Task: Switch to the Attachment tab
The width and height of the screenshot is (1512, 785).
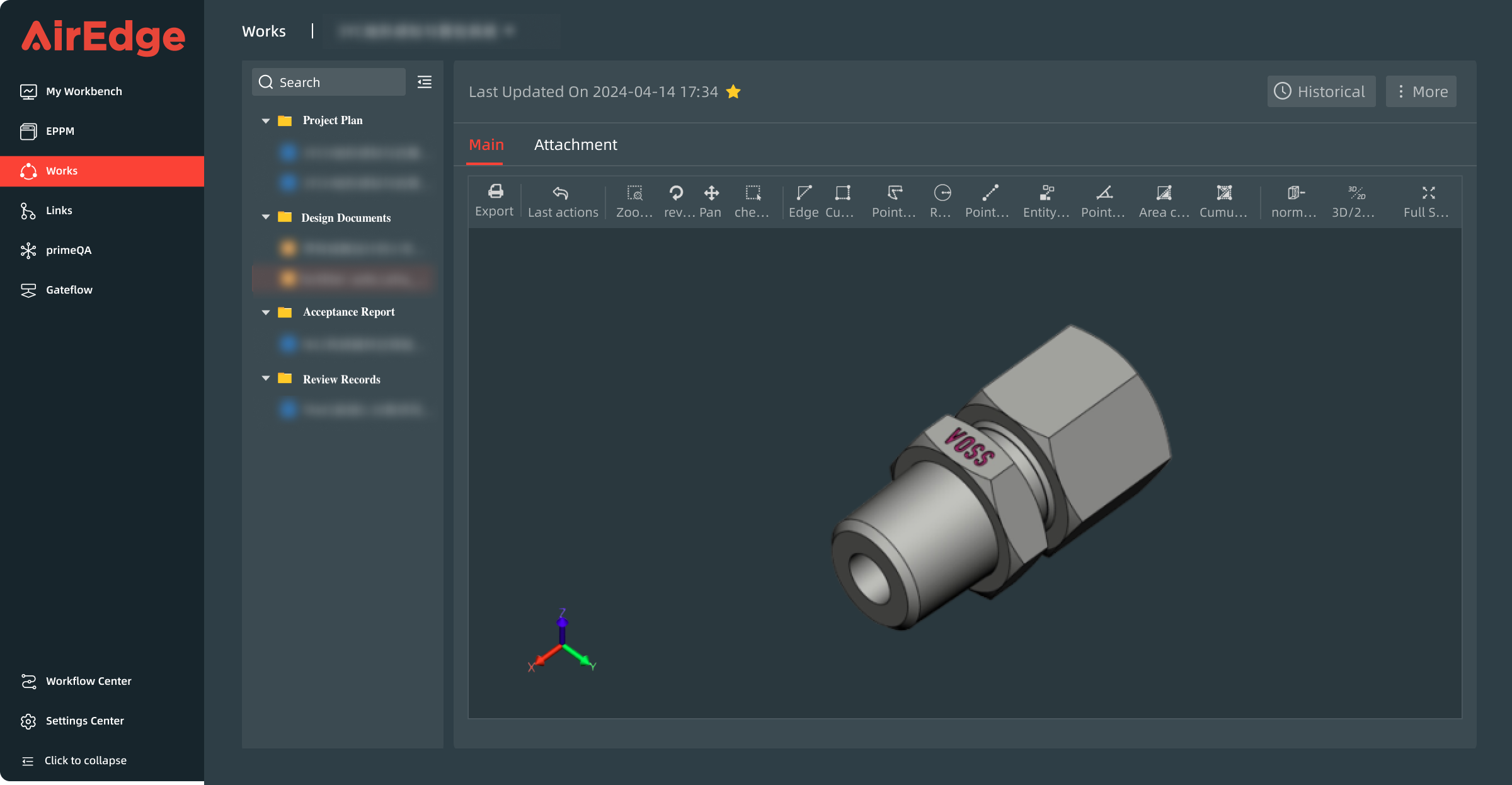Action: click(x=576, y=144)
